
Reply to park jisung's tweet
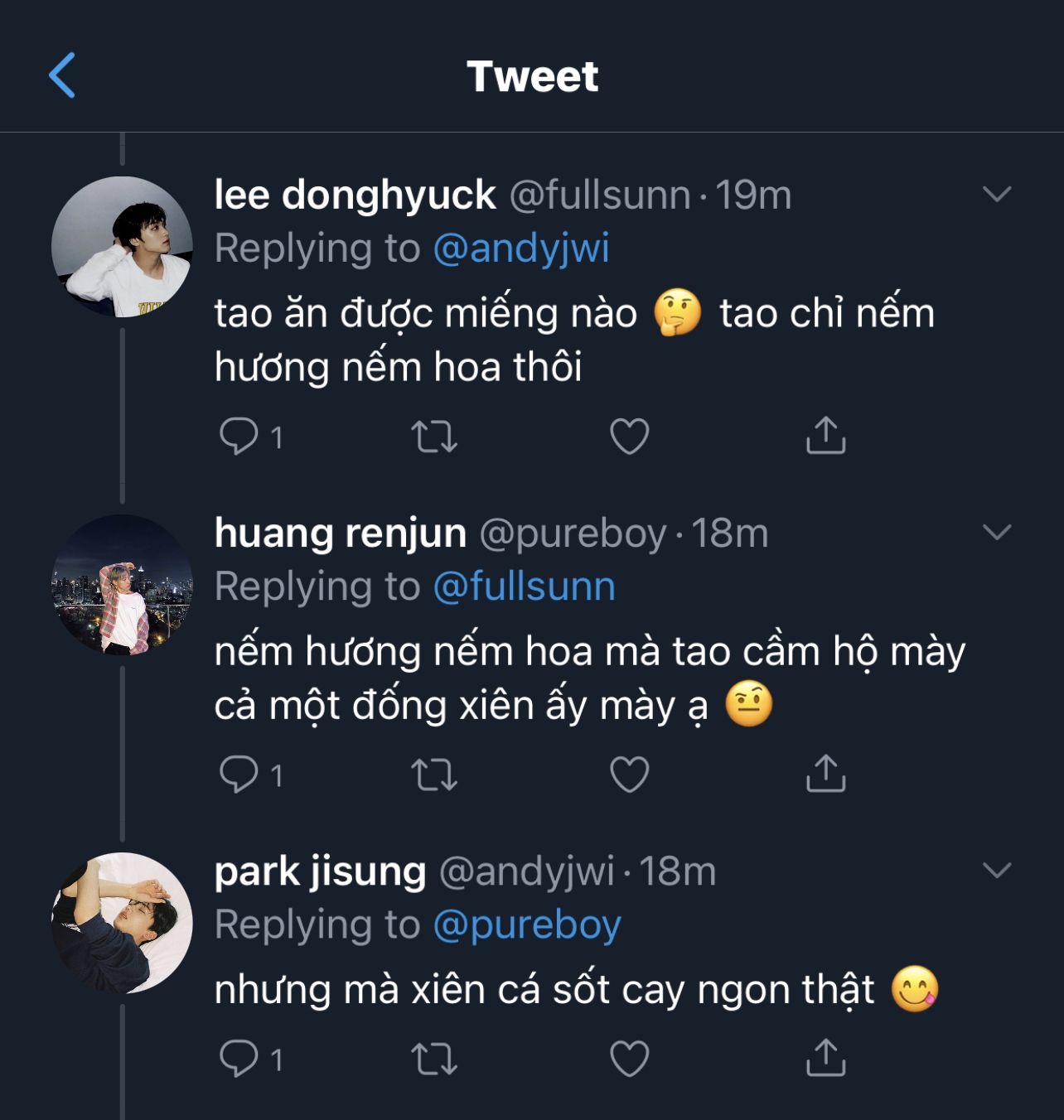click(239, 1058)
